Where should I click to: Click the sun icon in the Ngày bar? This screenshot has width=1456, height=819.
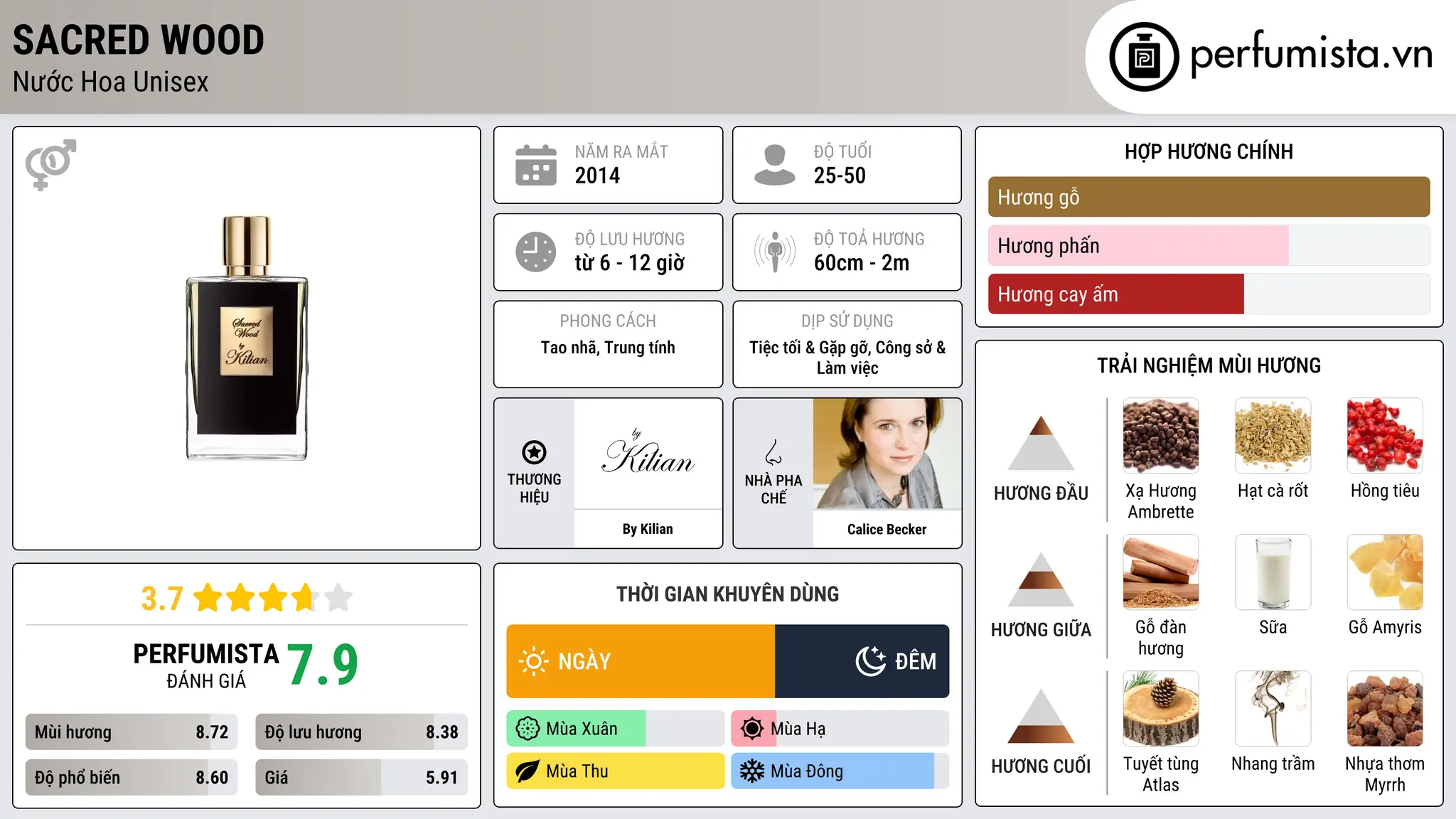(x=533, y=661)
